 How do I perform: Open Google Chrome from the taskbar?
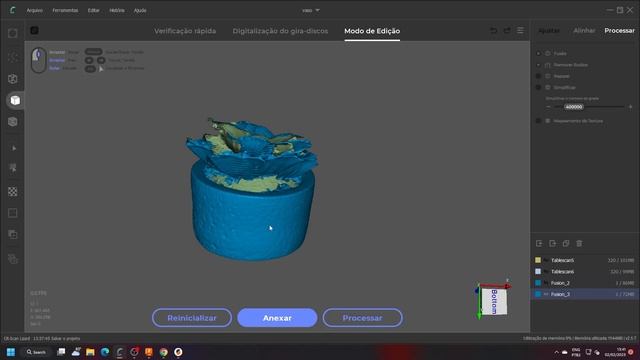(x=164, y=352)
